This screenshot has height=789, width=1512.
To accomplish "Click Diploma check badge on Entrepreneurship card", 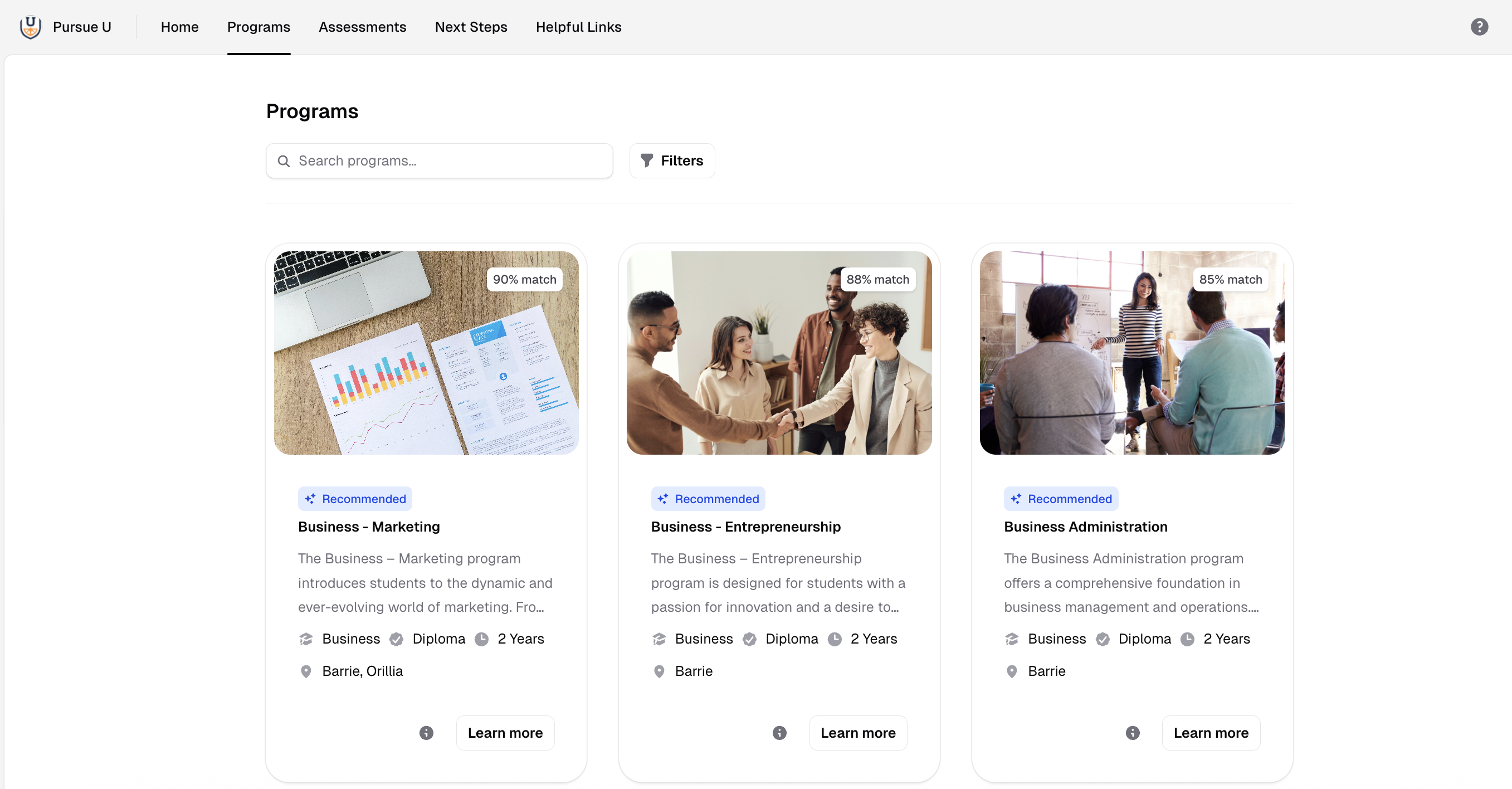I will point(749,639).
